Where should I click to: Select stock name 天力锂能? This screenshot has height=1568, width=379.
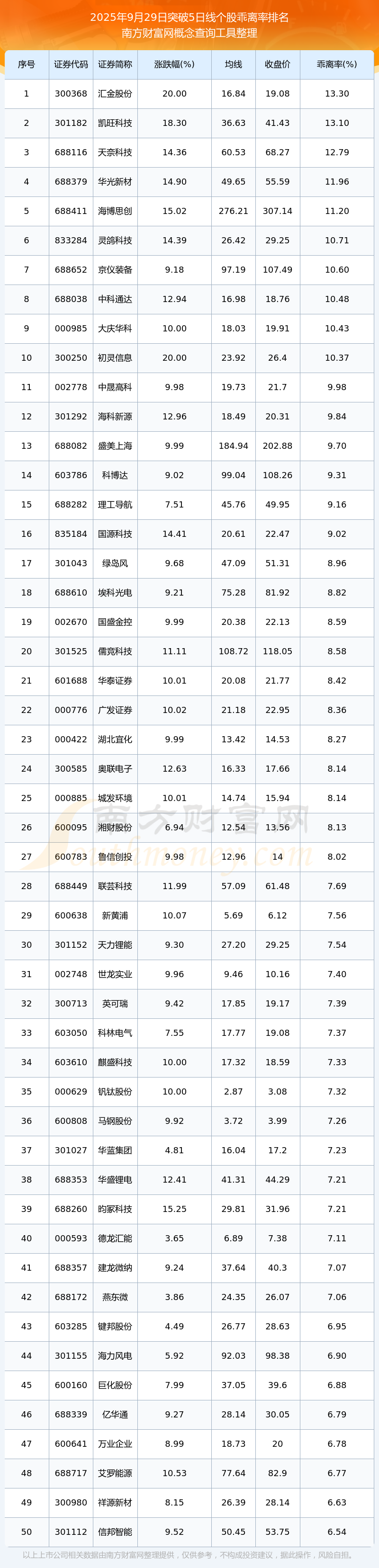pos(115,945)
